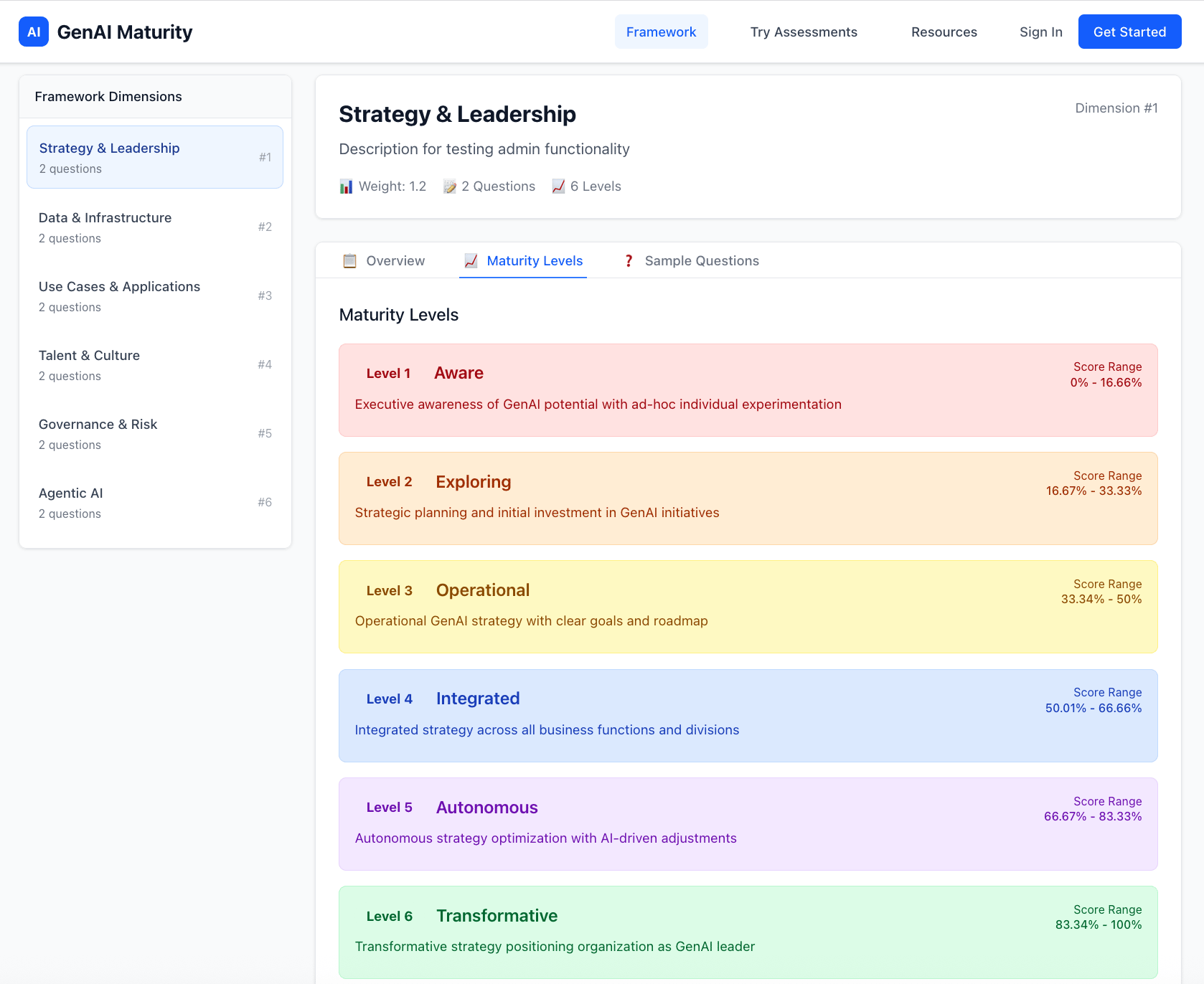Click 'Autonomous strategy optimization' description
This screenshot has height=984, width=1204.
[x=545, y=838]
